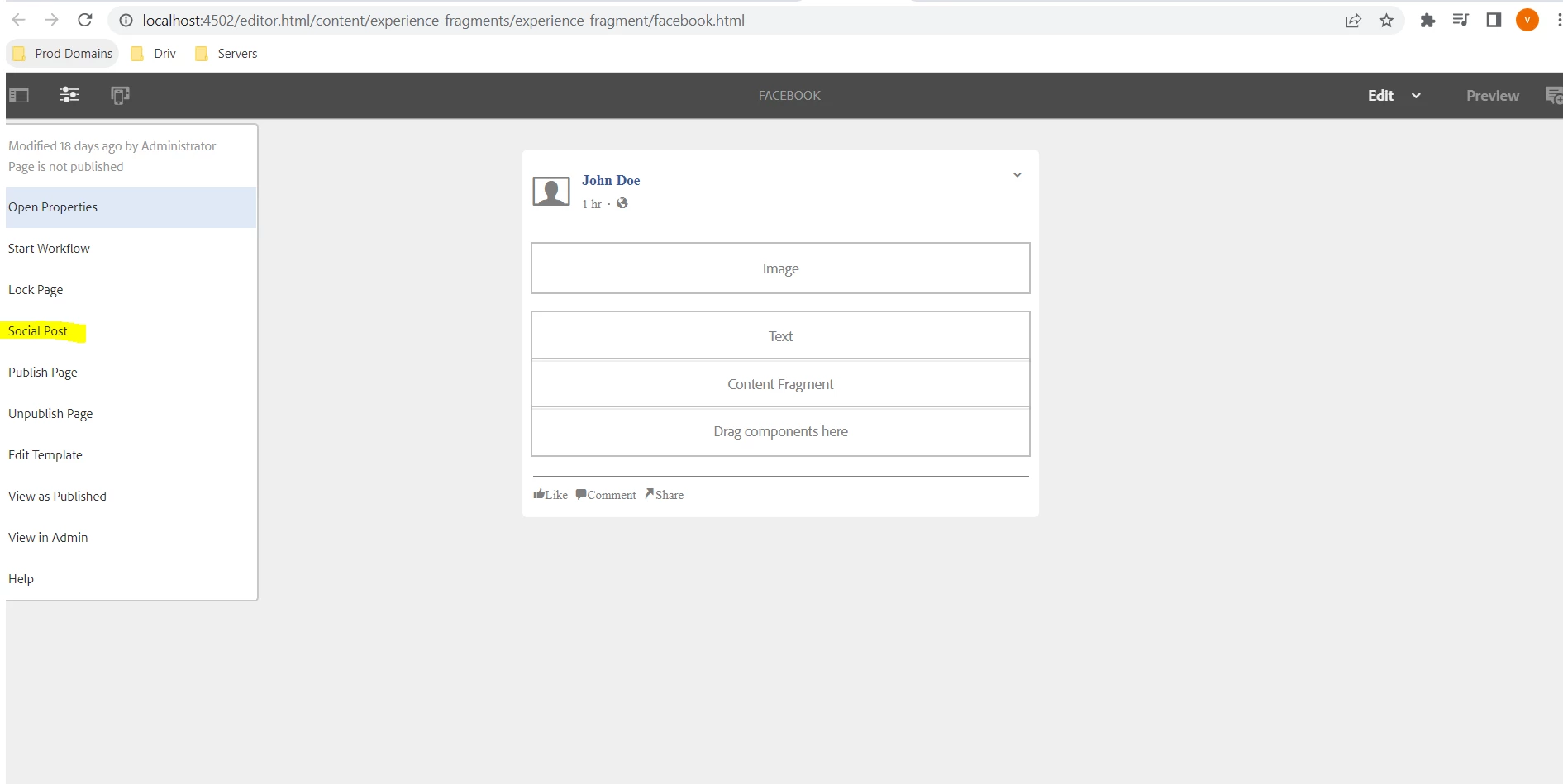Click the globe audience icon in post

pos(622,203)
